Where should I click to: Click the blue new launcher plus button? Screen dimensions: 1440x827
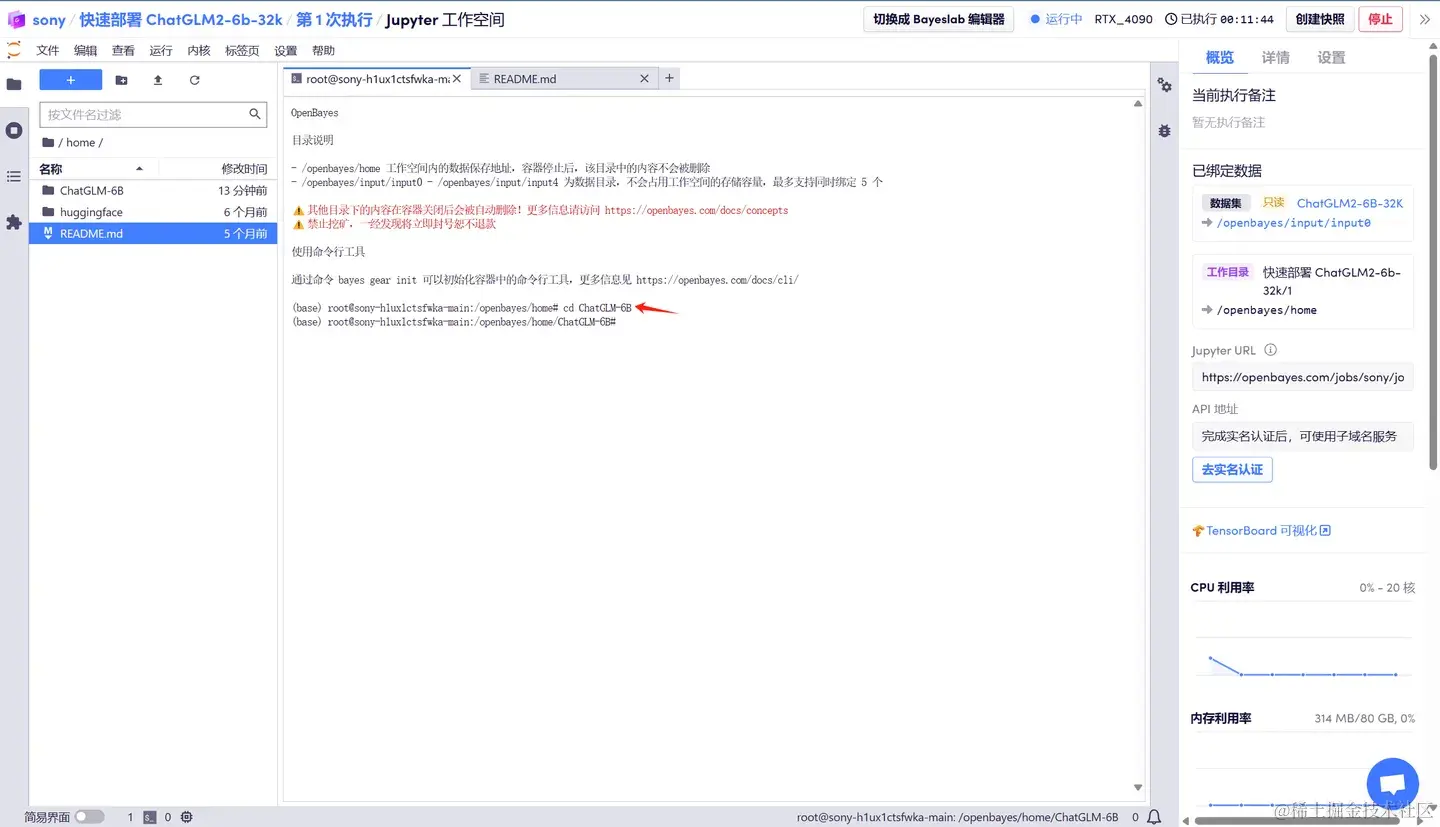(x=70, y=80)
